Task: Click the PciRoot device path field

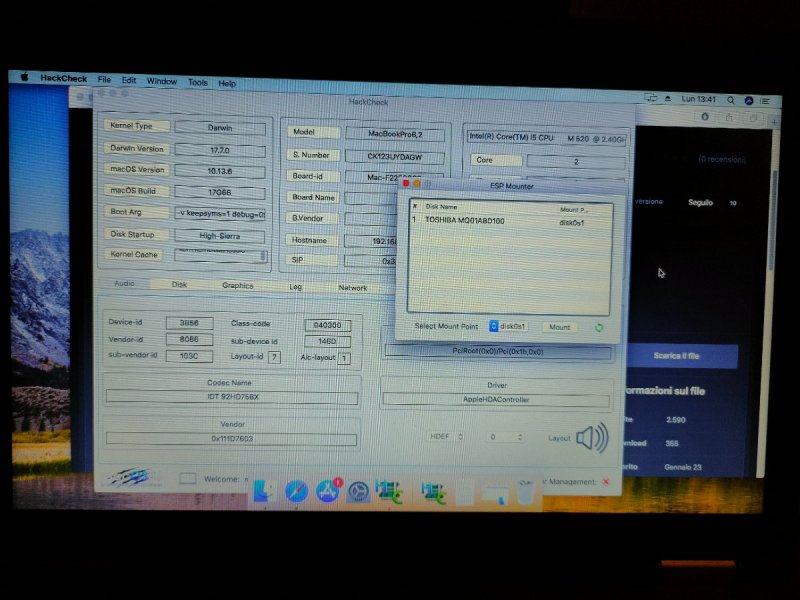Action: (x=497, y=352)
